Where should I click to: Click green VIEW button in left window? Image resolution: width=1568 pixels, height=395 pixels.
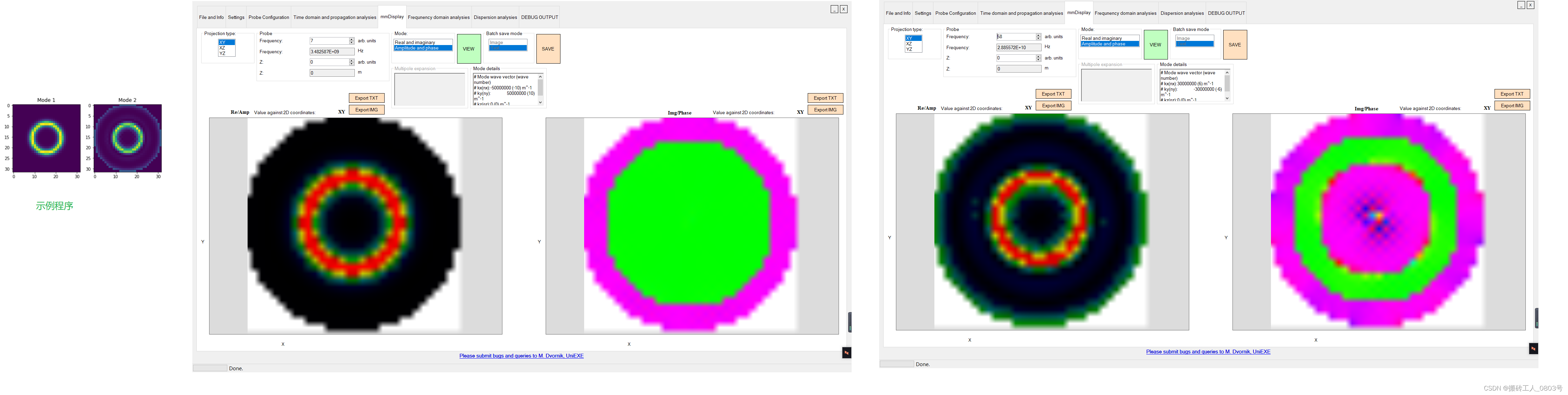[469, 49]
